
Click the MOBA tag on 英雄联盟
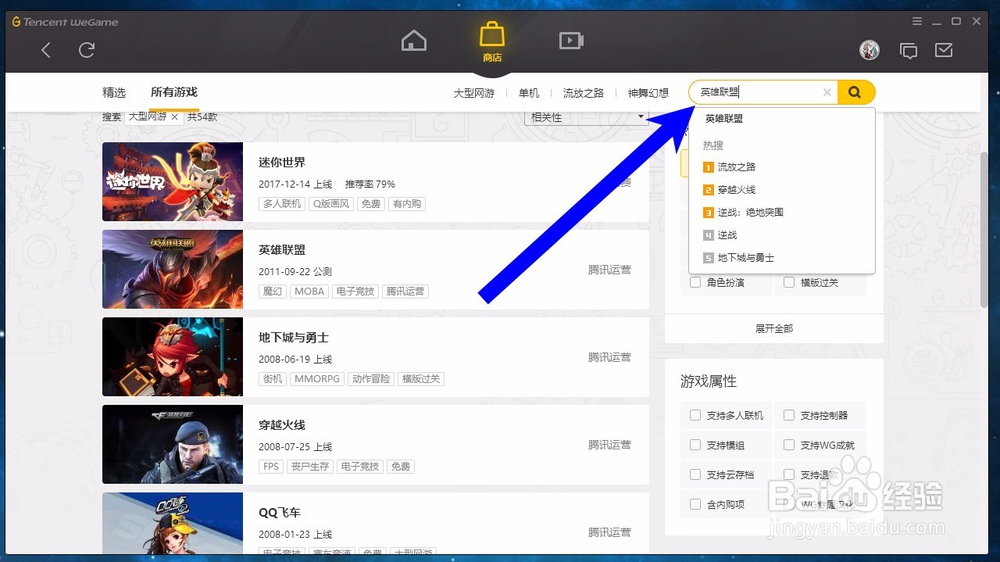click(309, 292)
